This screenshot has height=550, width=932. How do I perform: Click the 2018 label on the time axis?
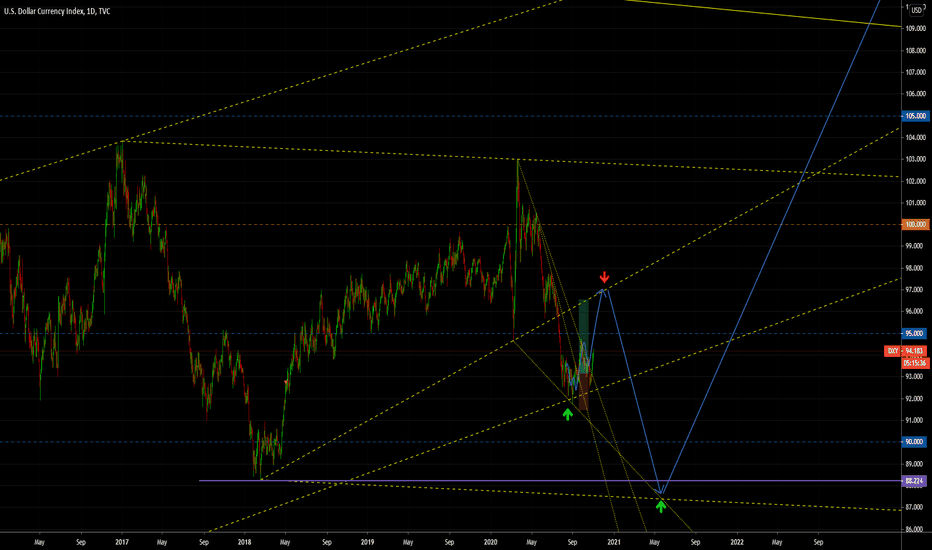(244, 542)
